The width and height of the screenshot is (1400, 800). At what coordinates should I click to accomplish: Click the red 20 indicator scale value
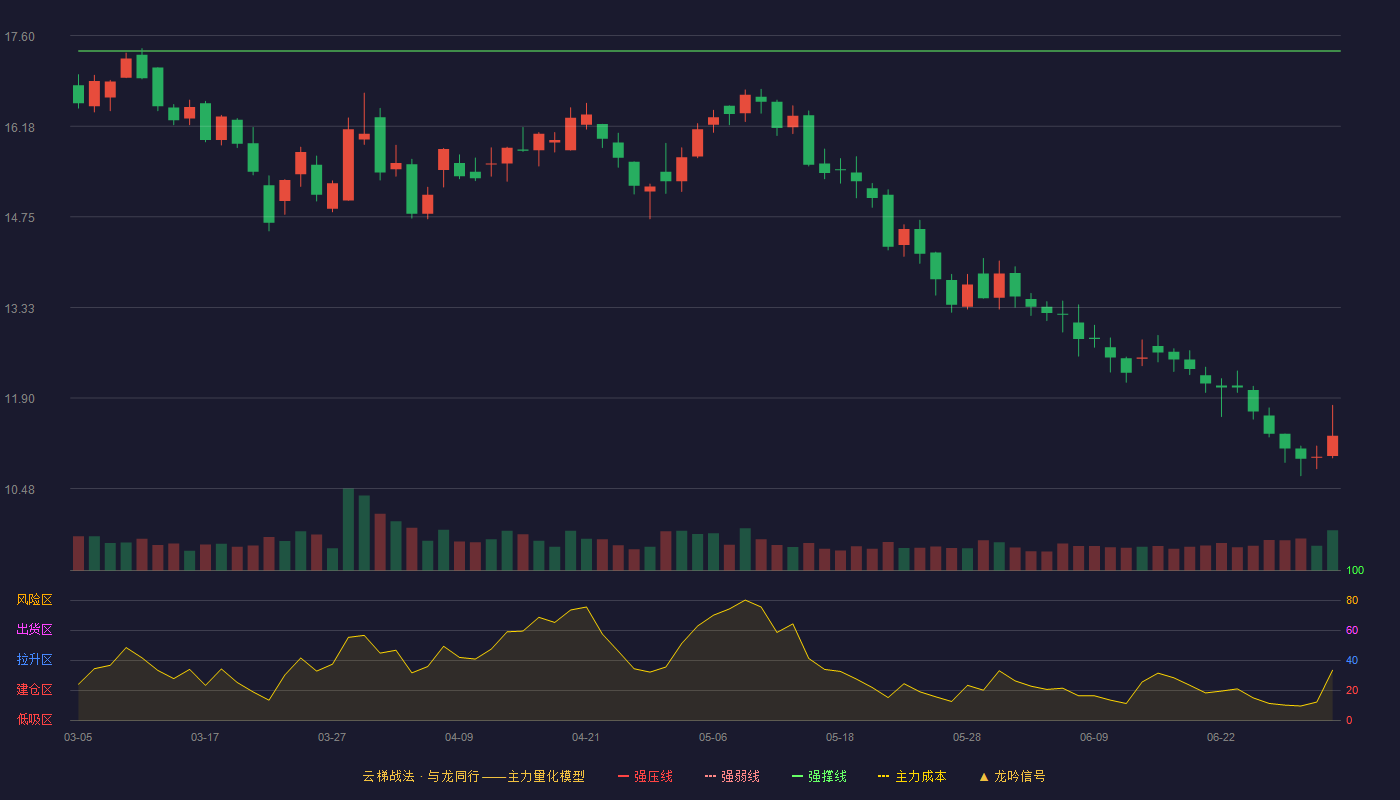click(1352, 691)
